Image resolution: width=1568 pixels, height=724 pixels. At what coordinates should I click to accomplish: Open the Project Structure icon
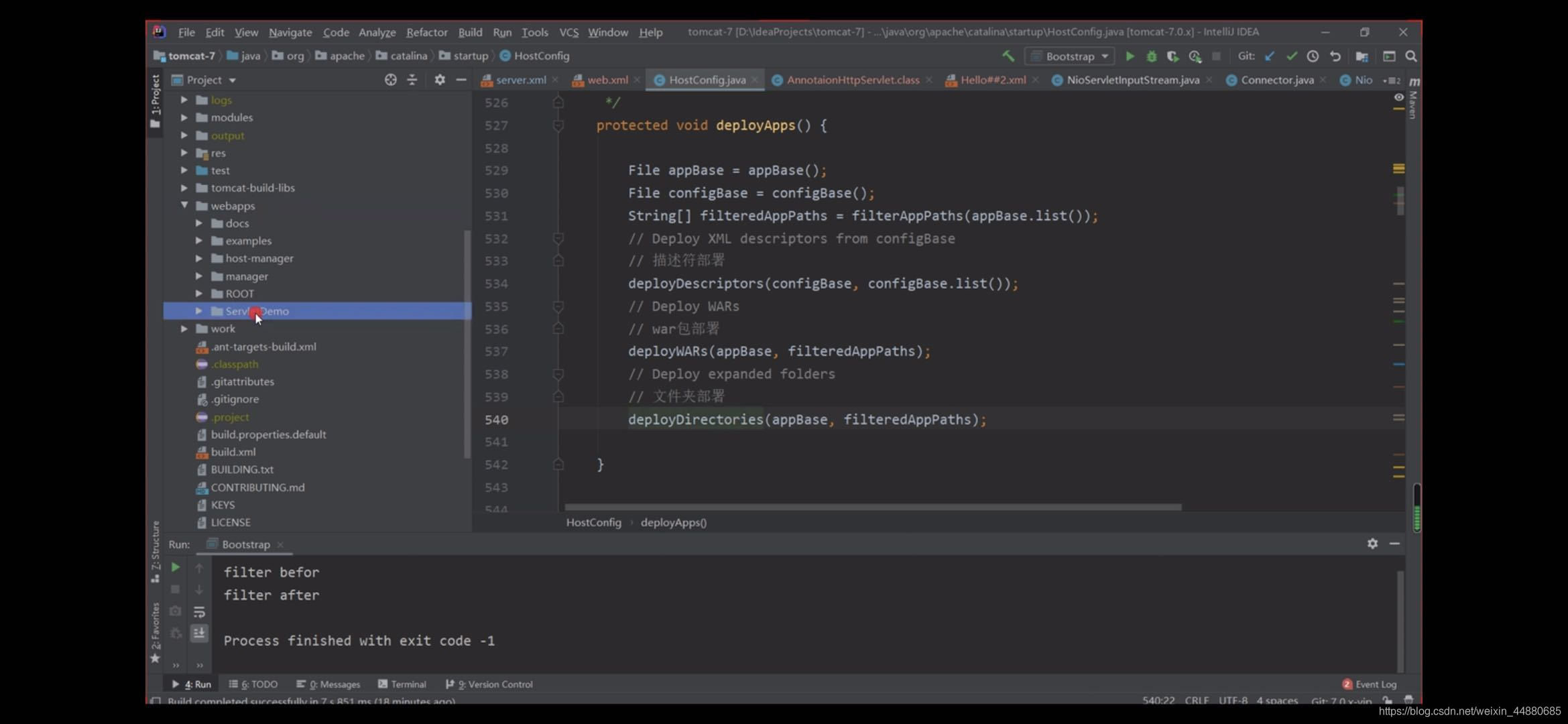1362,56
